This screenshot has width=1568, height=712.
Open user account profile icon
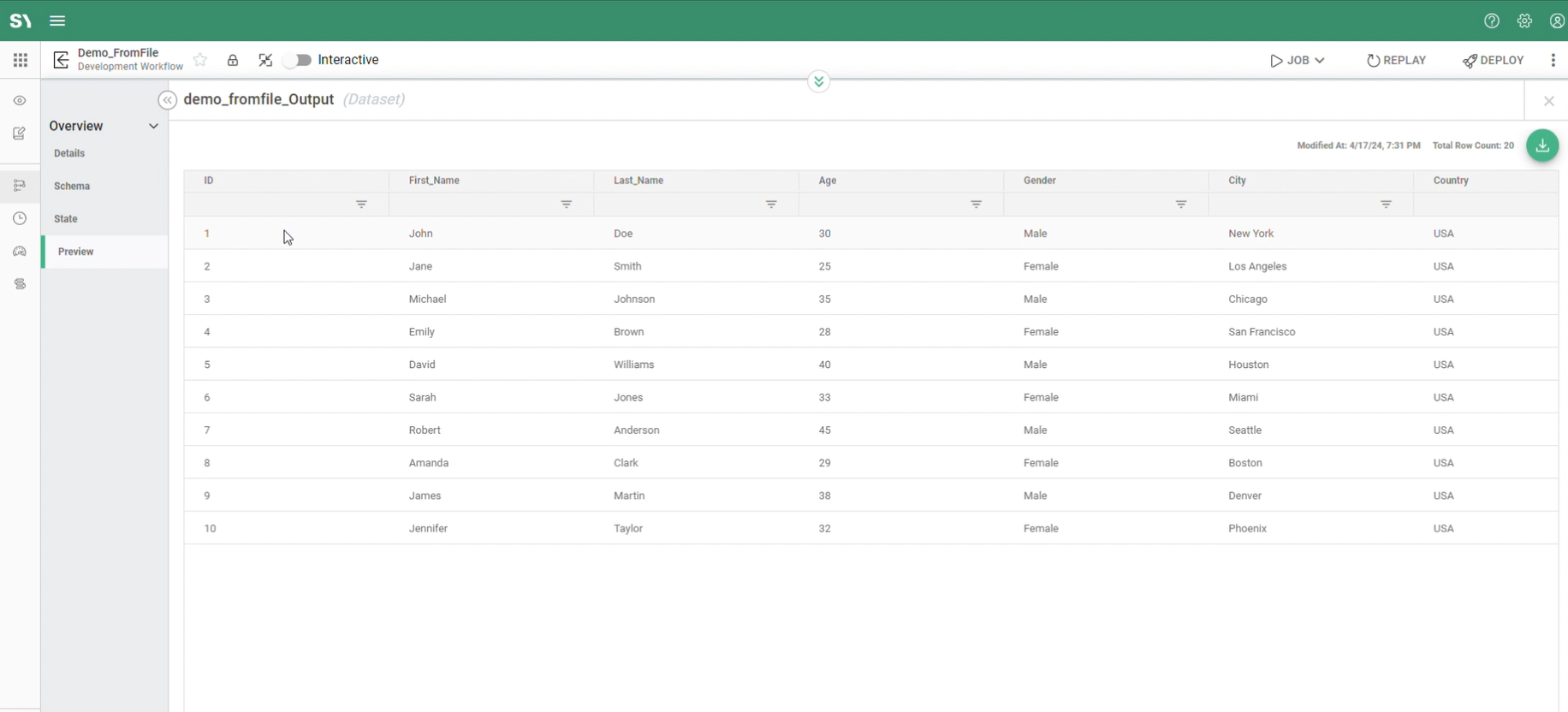coord(1557,21)
